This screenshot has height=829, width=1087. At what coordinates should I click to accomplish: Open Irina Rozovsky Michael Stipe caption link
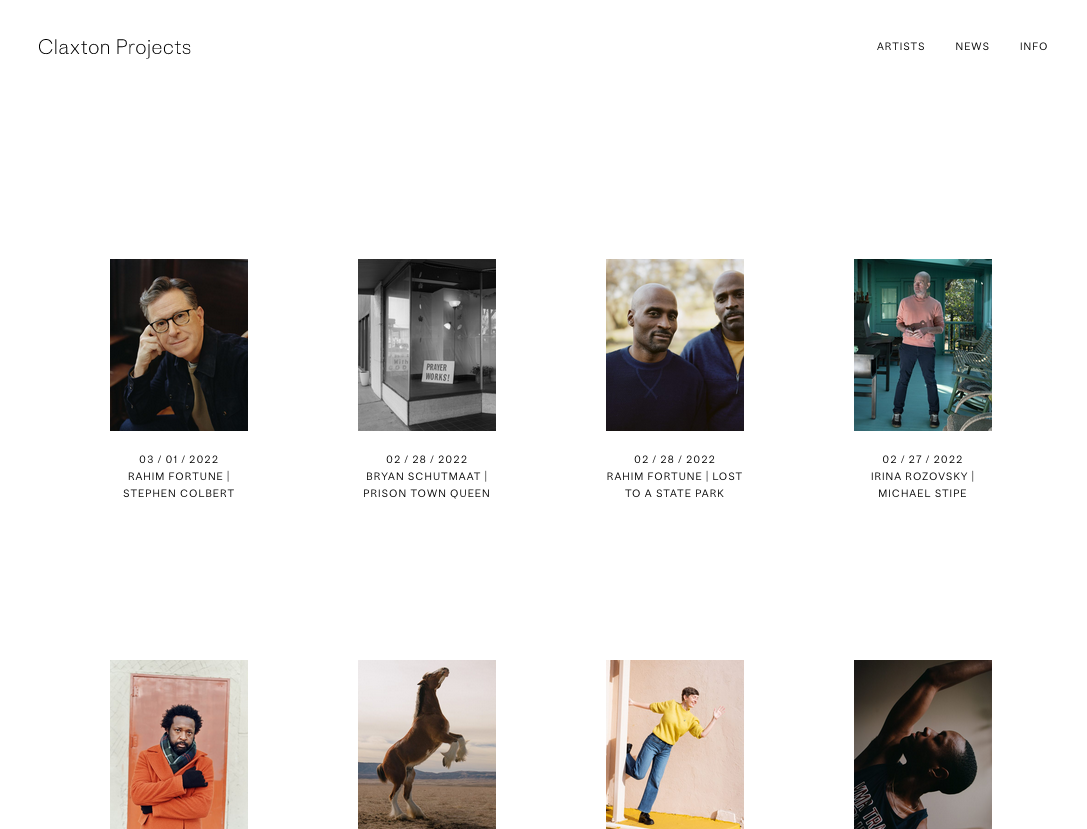[923, 485]
